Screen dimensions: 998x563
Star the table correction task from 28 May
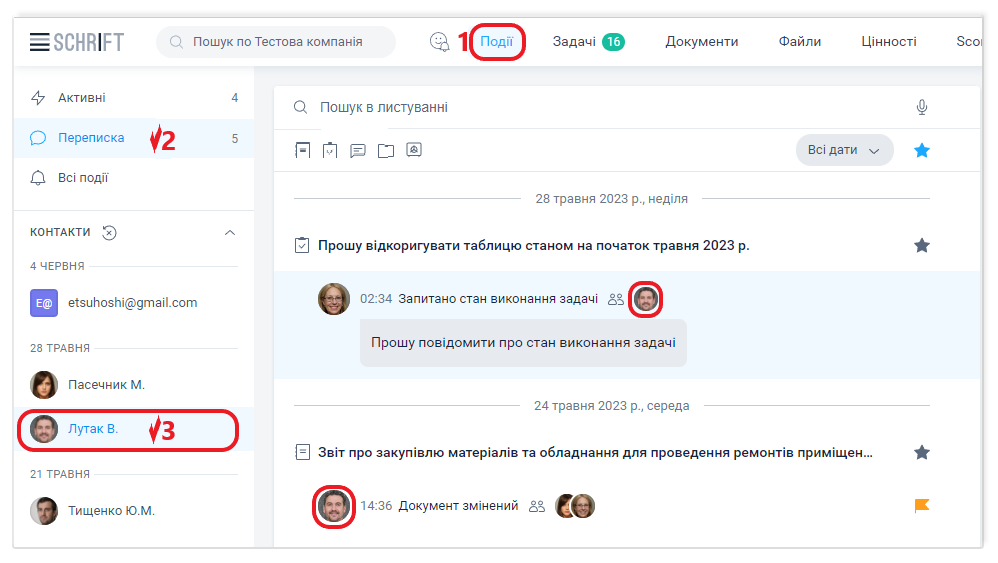tap(921, 245)
